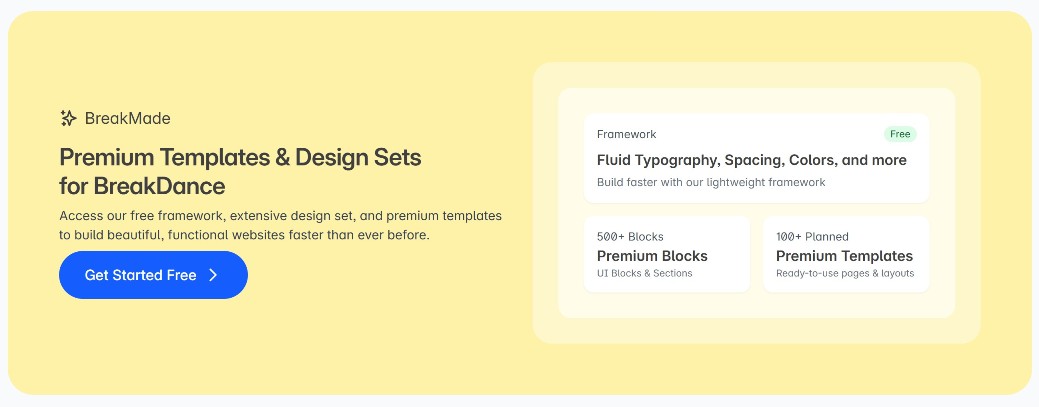Click the green Free badge
This screenshot has height=407, width=1039.
(x=900, y=134)
